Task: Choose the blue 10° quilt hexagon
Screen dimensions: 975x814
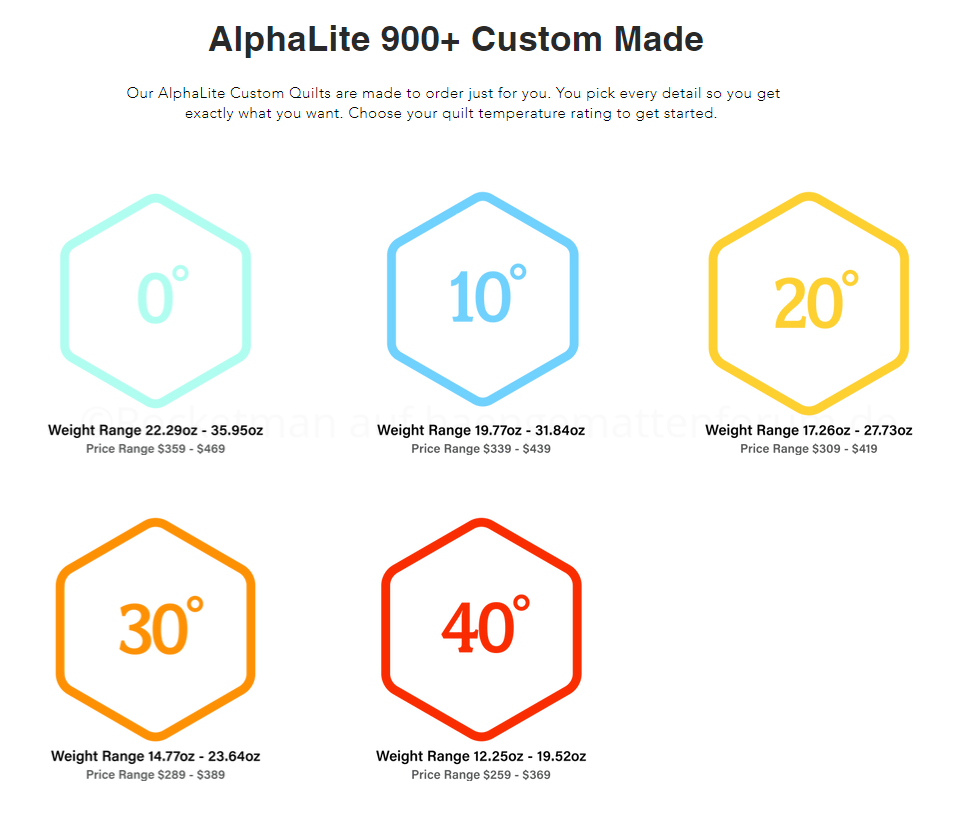Action: tap(483, 298)
